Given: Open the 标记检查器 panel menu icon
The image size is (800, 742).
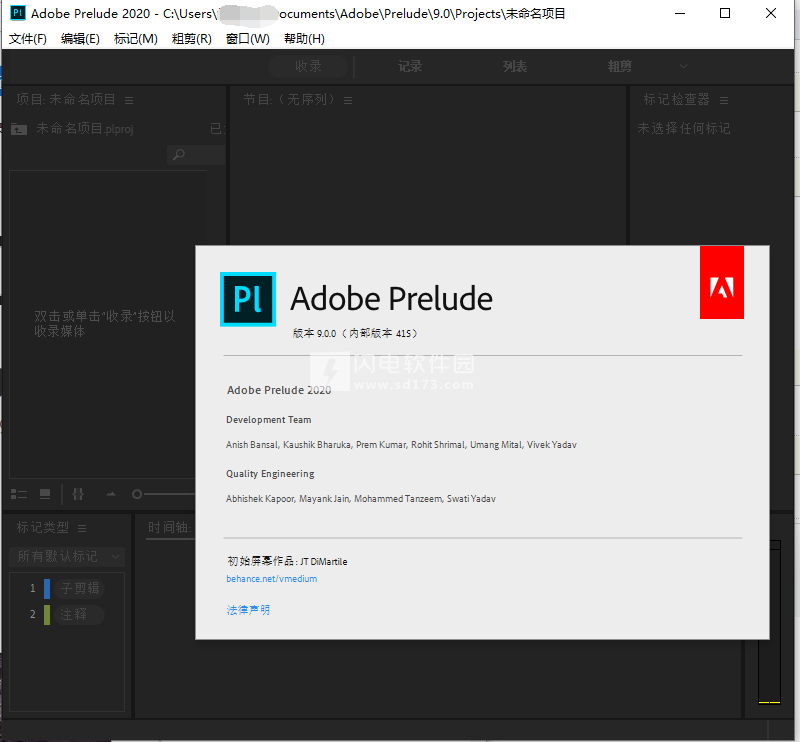Looking at the screenshot, I should (724, 100).
